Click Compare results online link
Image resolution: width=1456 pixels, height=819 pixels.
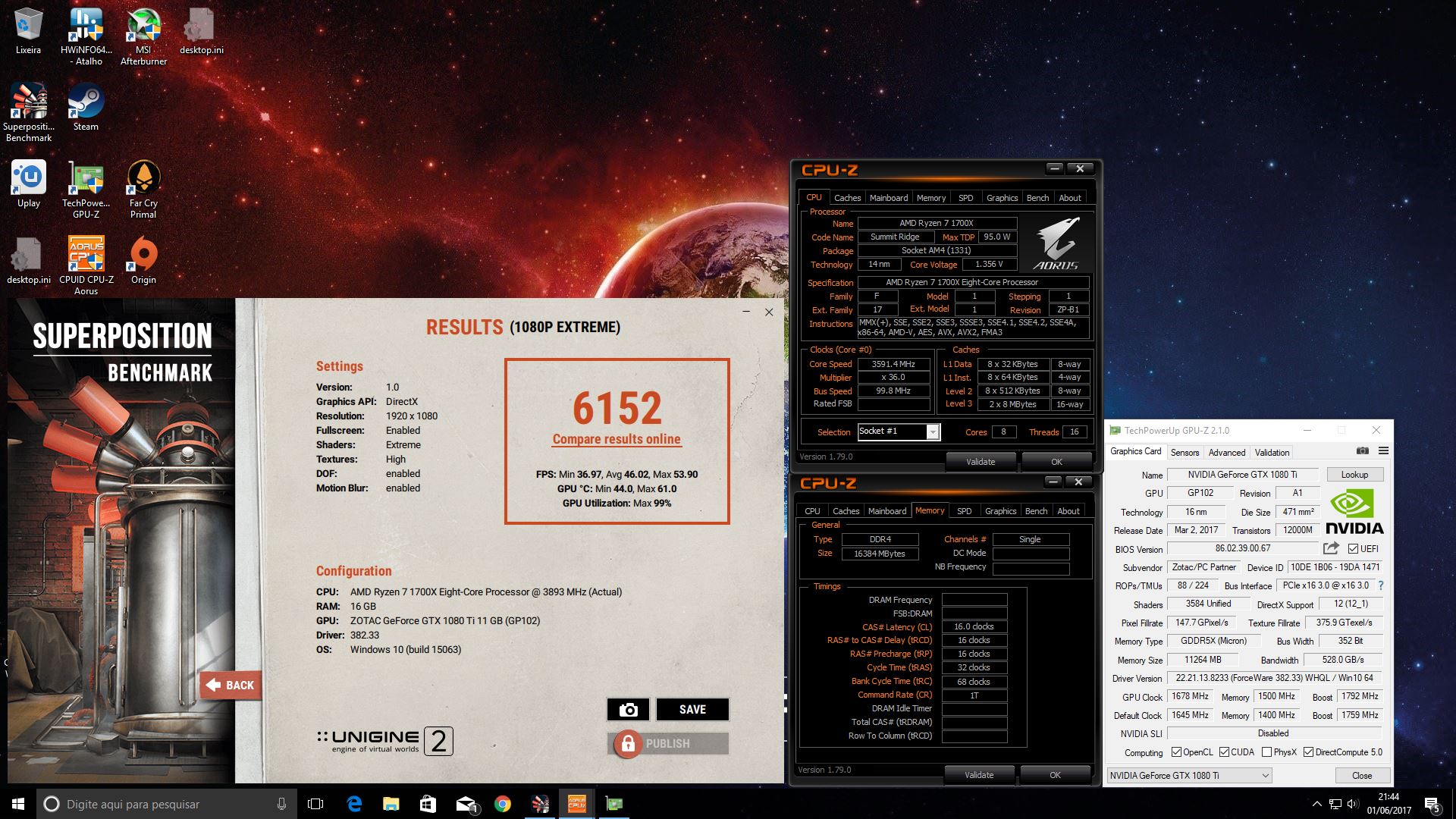pyautogui.click(x=617, y=439)
